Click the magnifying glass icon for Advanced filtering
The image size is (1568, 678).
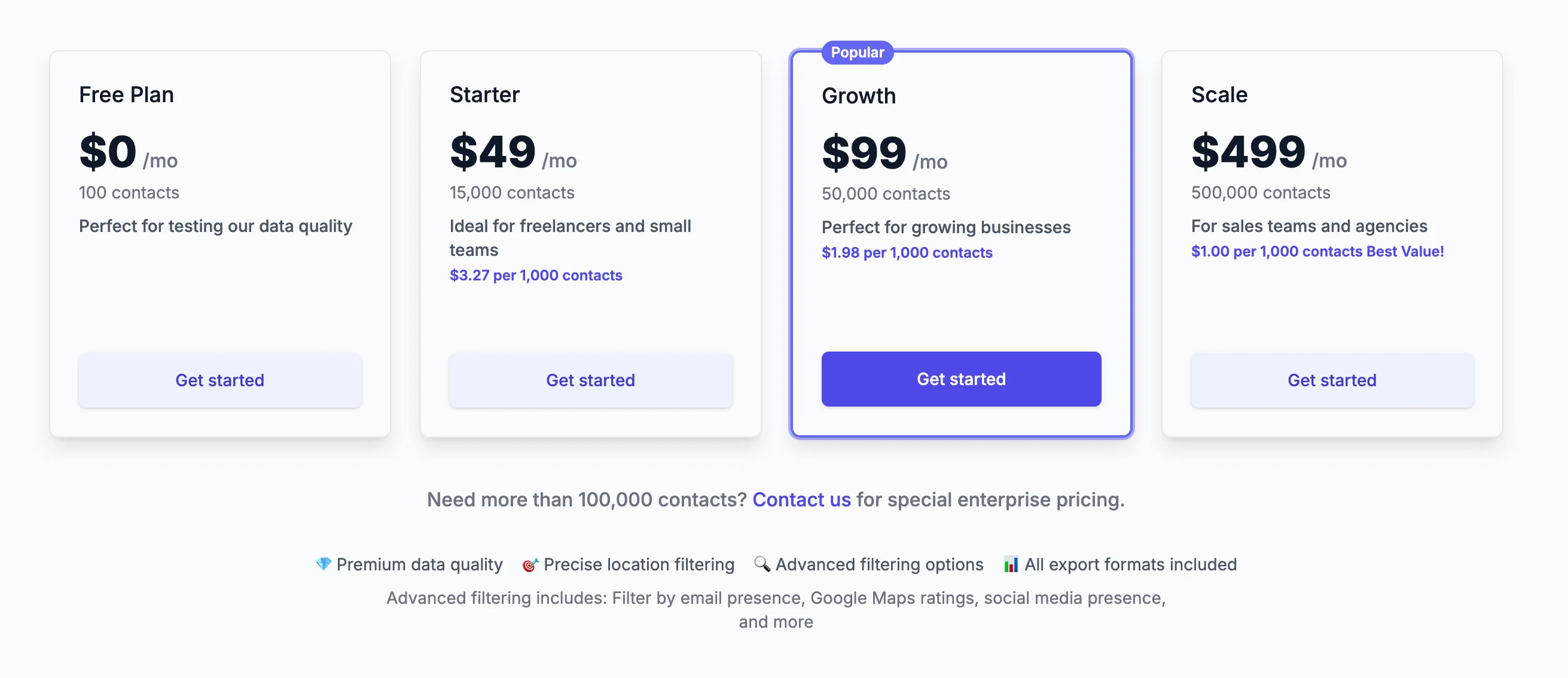coord(761,564)
